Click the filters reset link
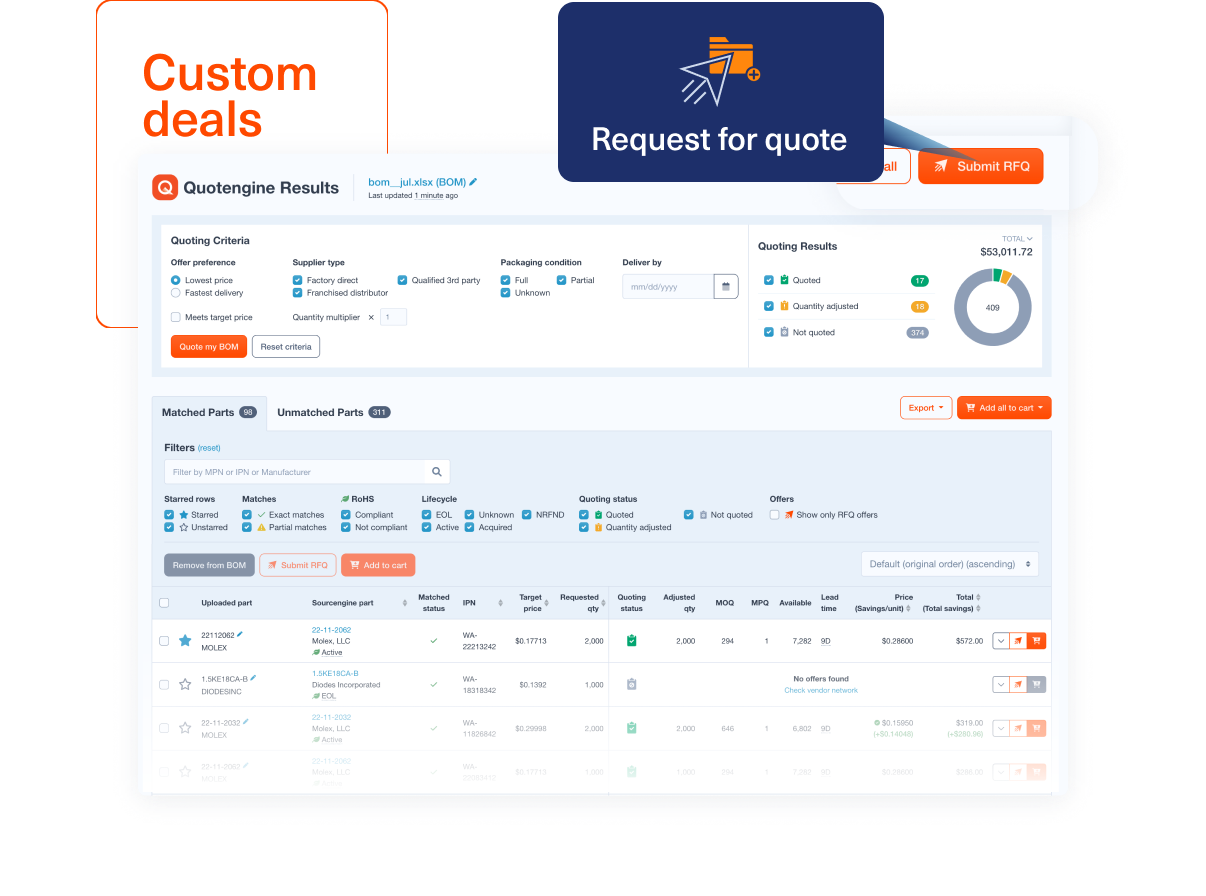1206x896 pixels. point(209,448)
